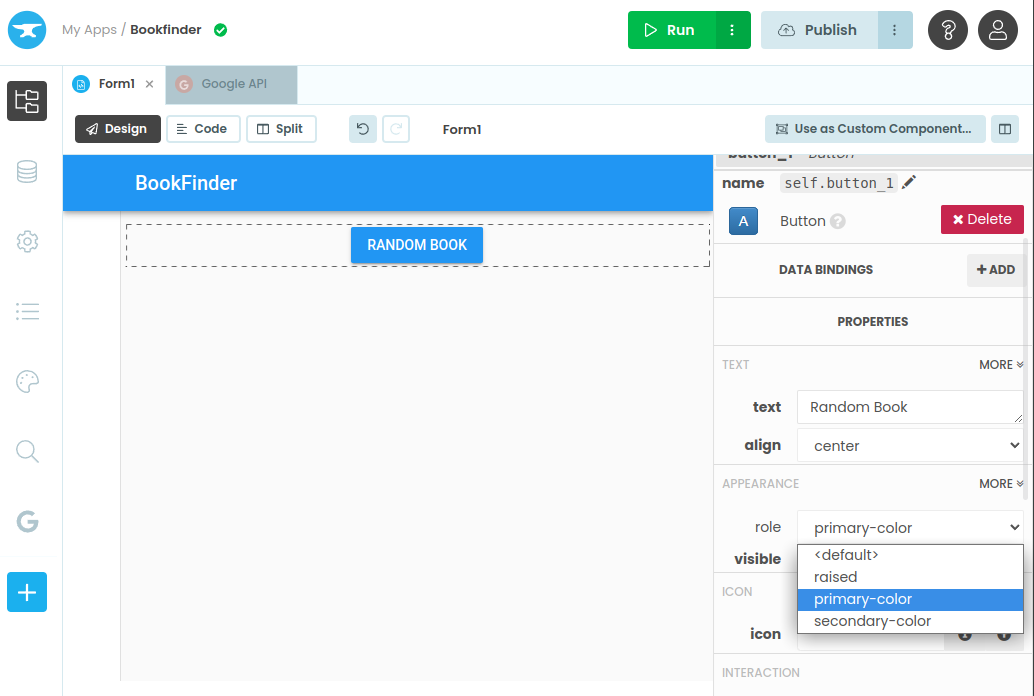Click the blue plus add-feature icon
Viewport: 1034px width, 696px height.
27,592
